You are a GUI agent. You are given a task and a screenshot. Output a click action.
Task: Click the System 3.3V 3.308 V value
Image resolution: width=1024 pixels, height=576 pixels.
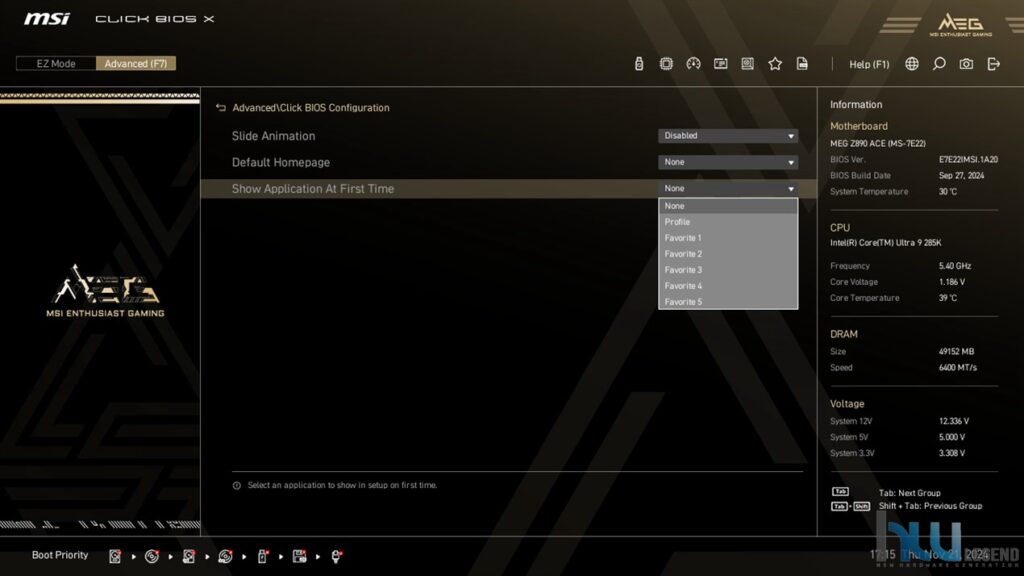tap(952, 453)
